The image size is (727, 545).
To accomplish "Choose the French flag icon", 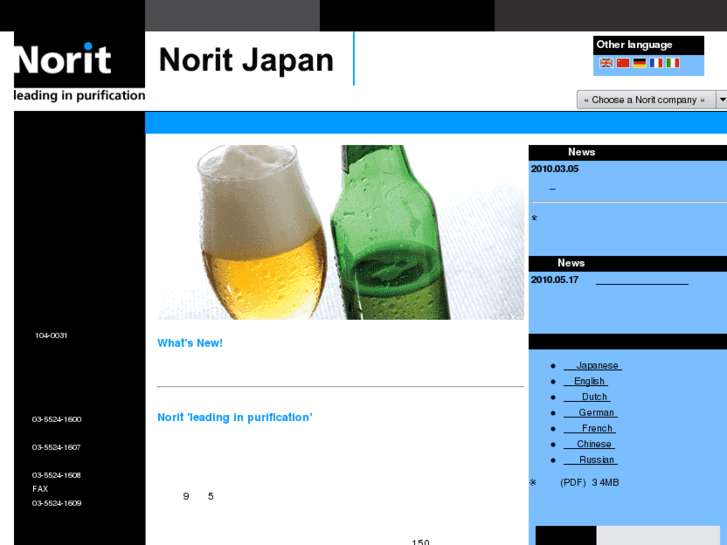I will pyautogui.click(x=656, y=63).
